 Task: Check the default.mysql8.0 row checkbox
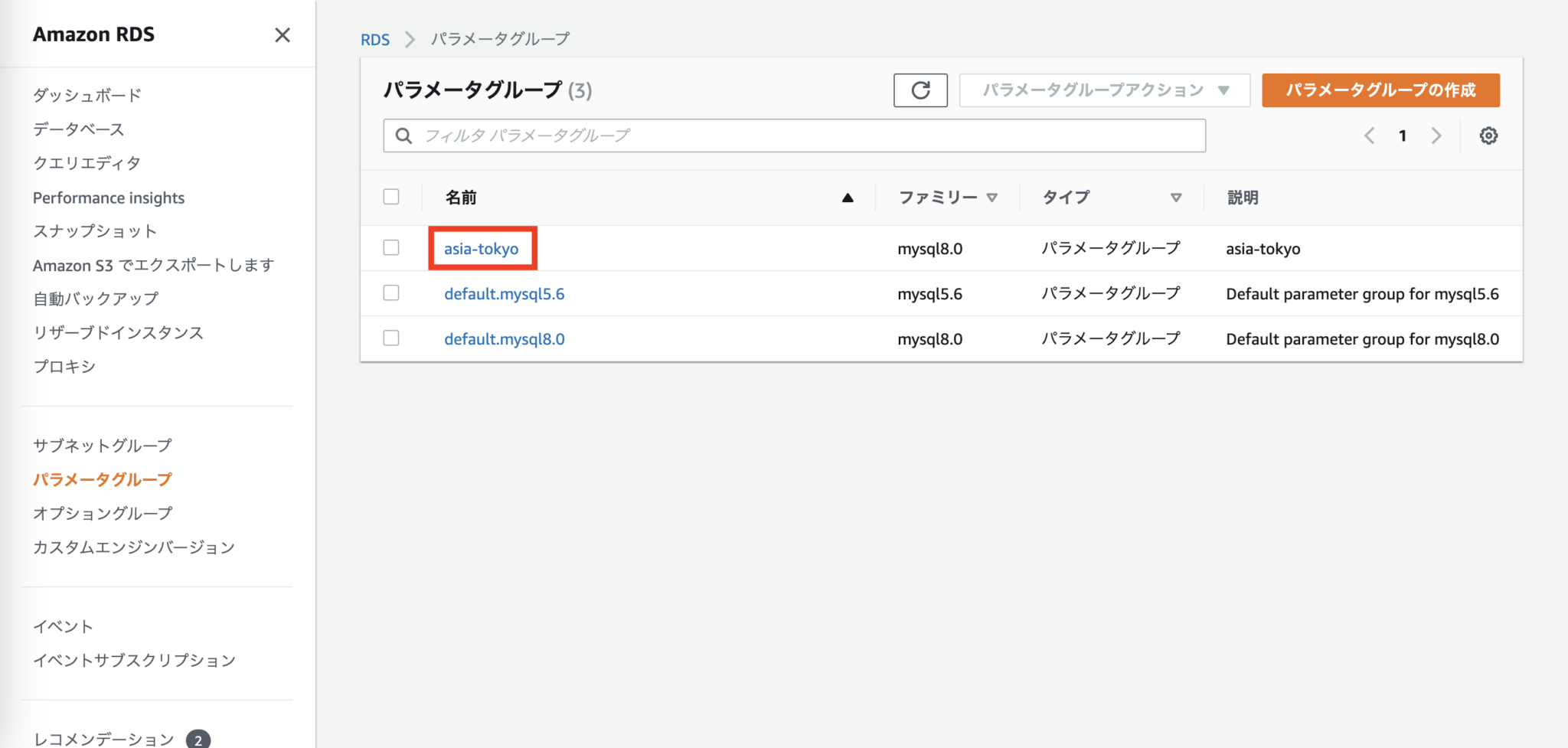coord(391,338)
